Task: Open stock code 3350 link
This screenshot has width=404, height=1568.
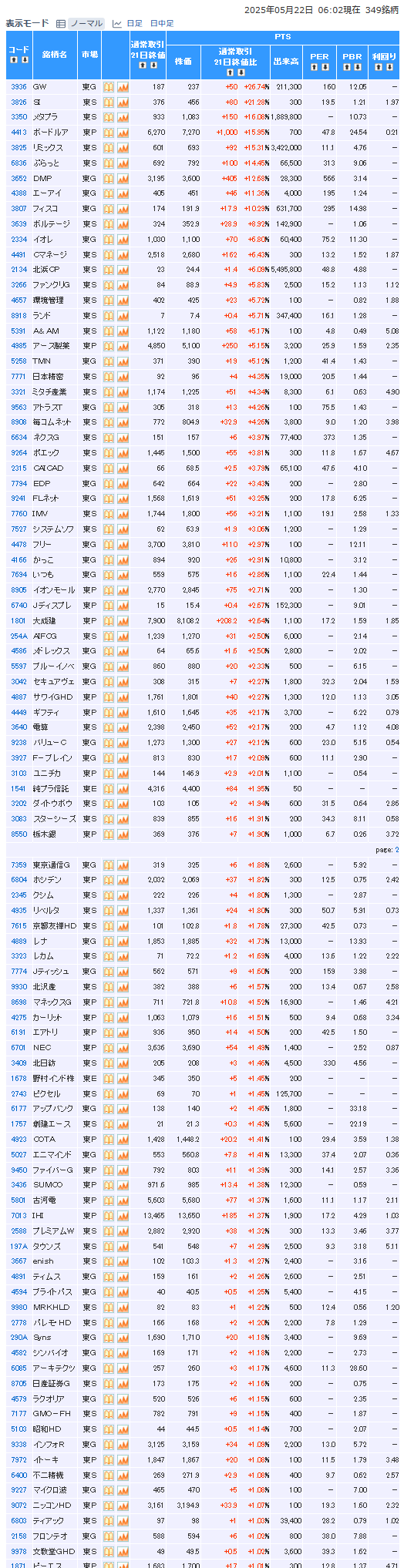Action: click(x=19, y=117)
